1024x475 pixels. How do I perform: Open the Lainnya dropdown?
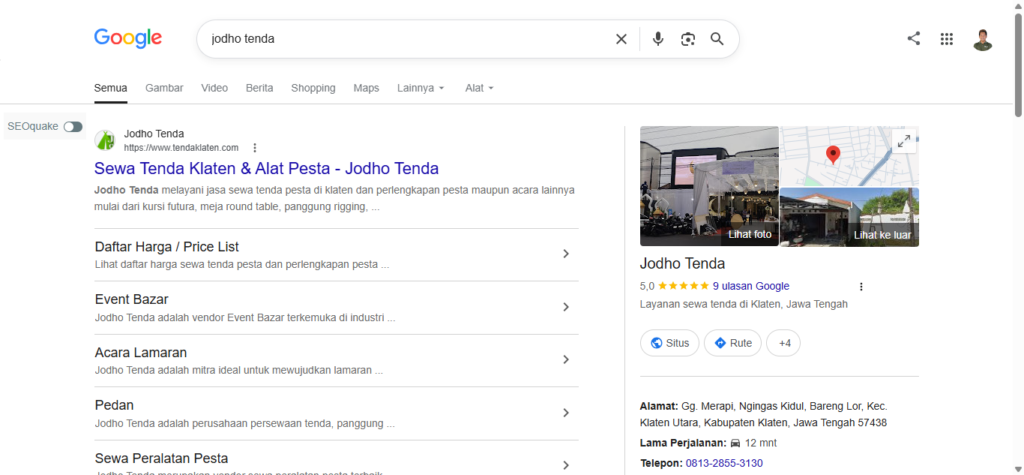click(x=421, y=88)
